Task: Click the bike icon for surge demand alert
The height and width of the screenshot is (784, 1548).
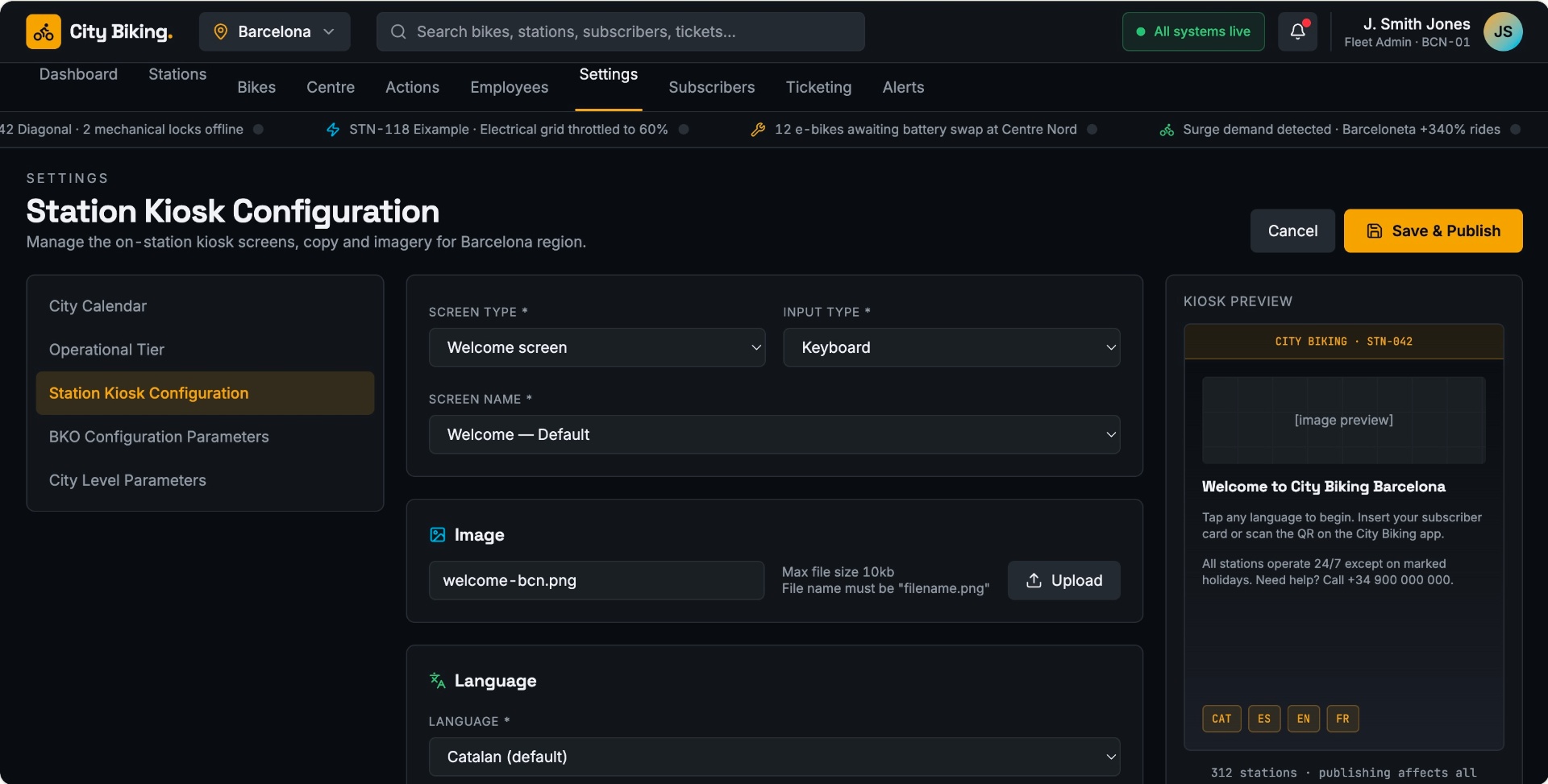Action: pos(1167,130)
